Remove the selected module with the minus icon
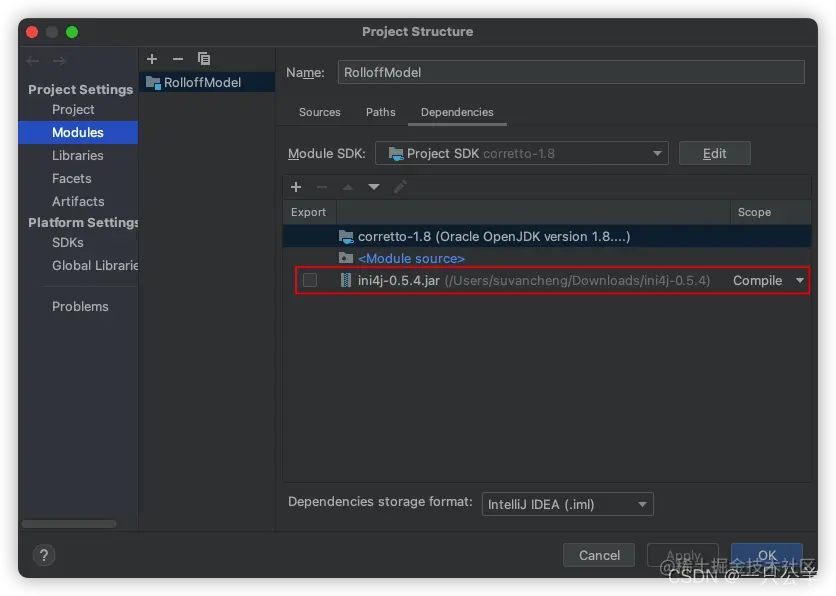836x596 pixels. (178, 59)
